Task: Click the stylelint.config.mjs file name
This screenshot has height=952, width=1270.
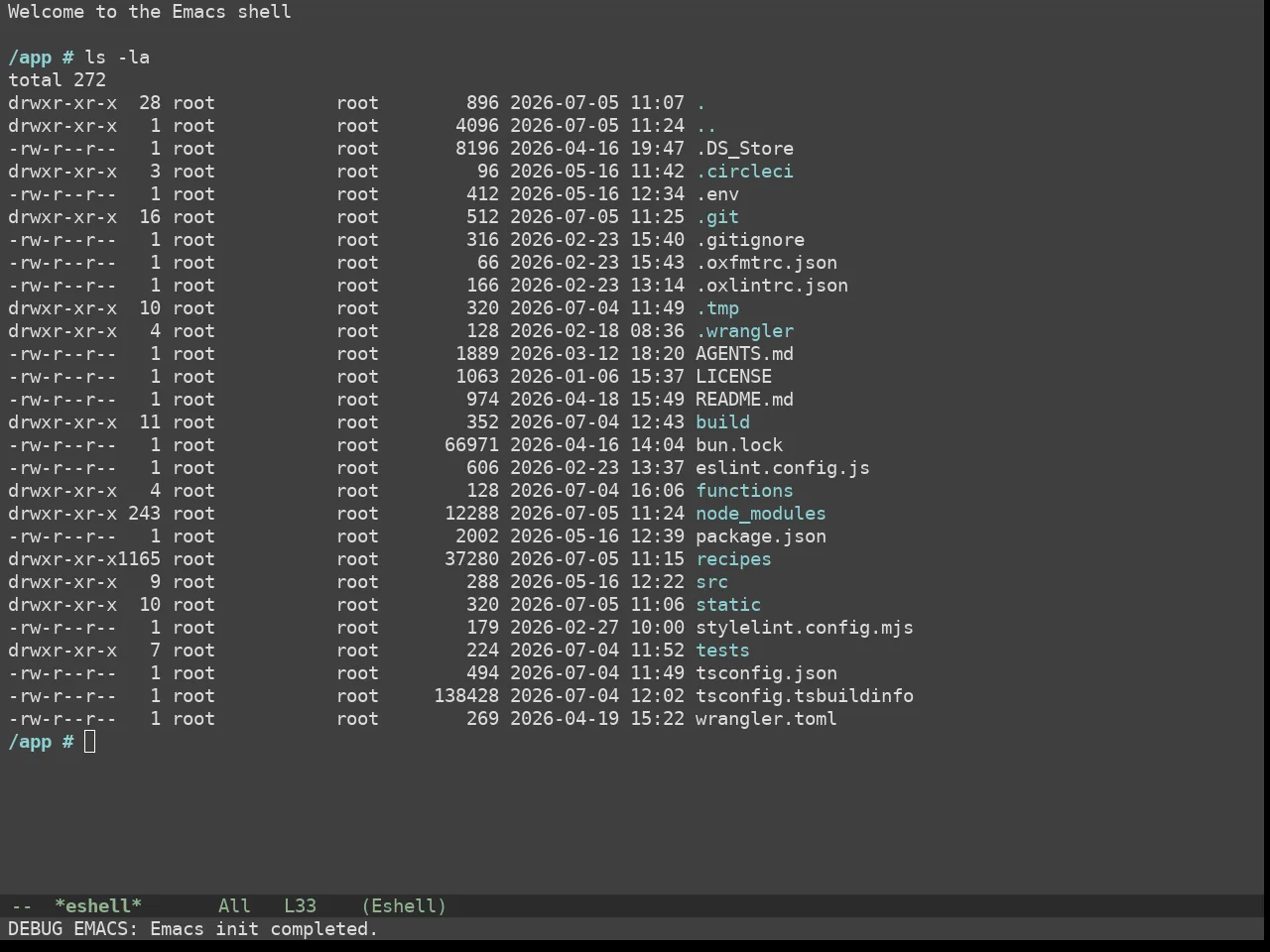Action: pos(805,628)
